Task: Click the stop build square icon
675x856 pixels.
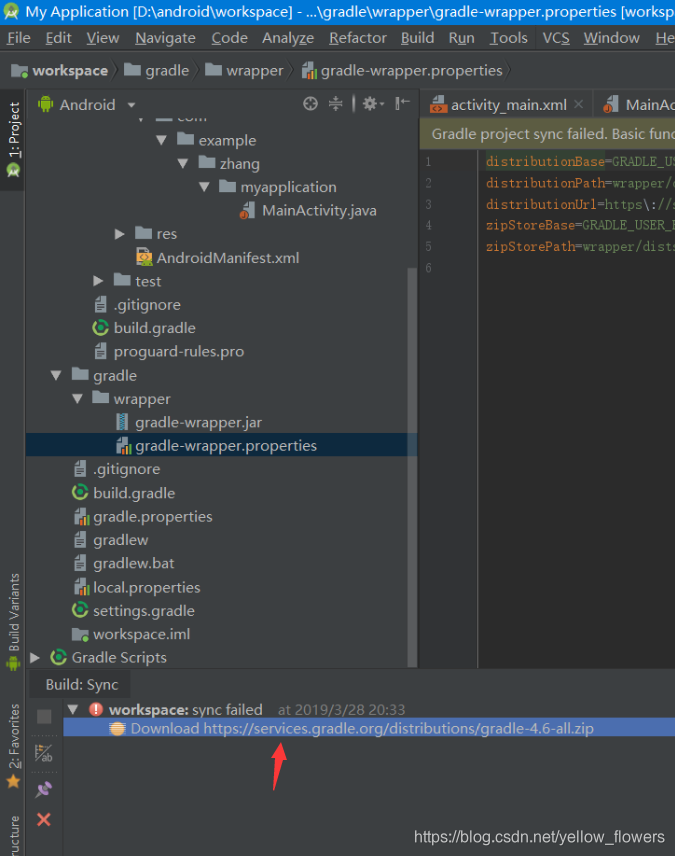Action: coord(44,717)
